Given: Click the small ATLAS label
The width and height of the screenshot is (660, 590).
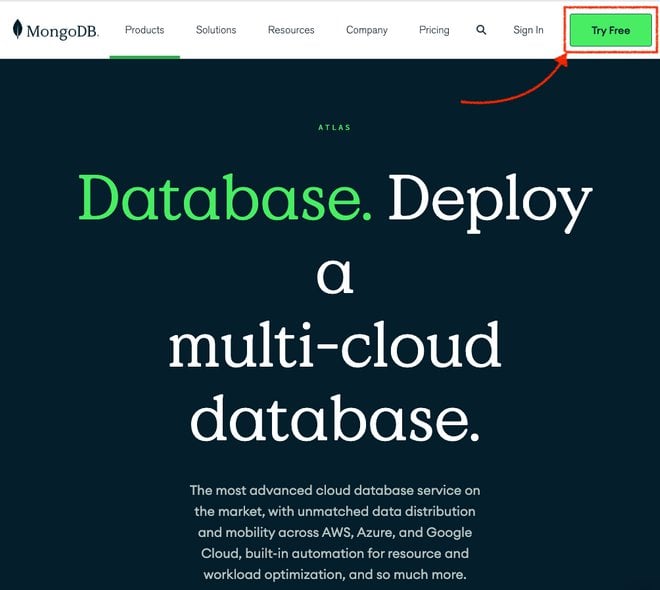Looking at the screenshot, I should 334,128.
